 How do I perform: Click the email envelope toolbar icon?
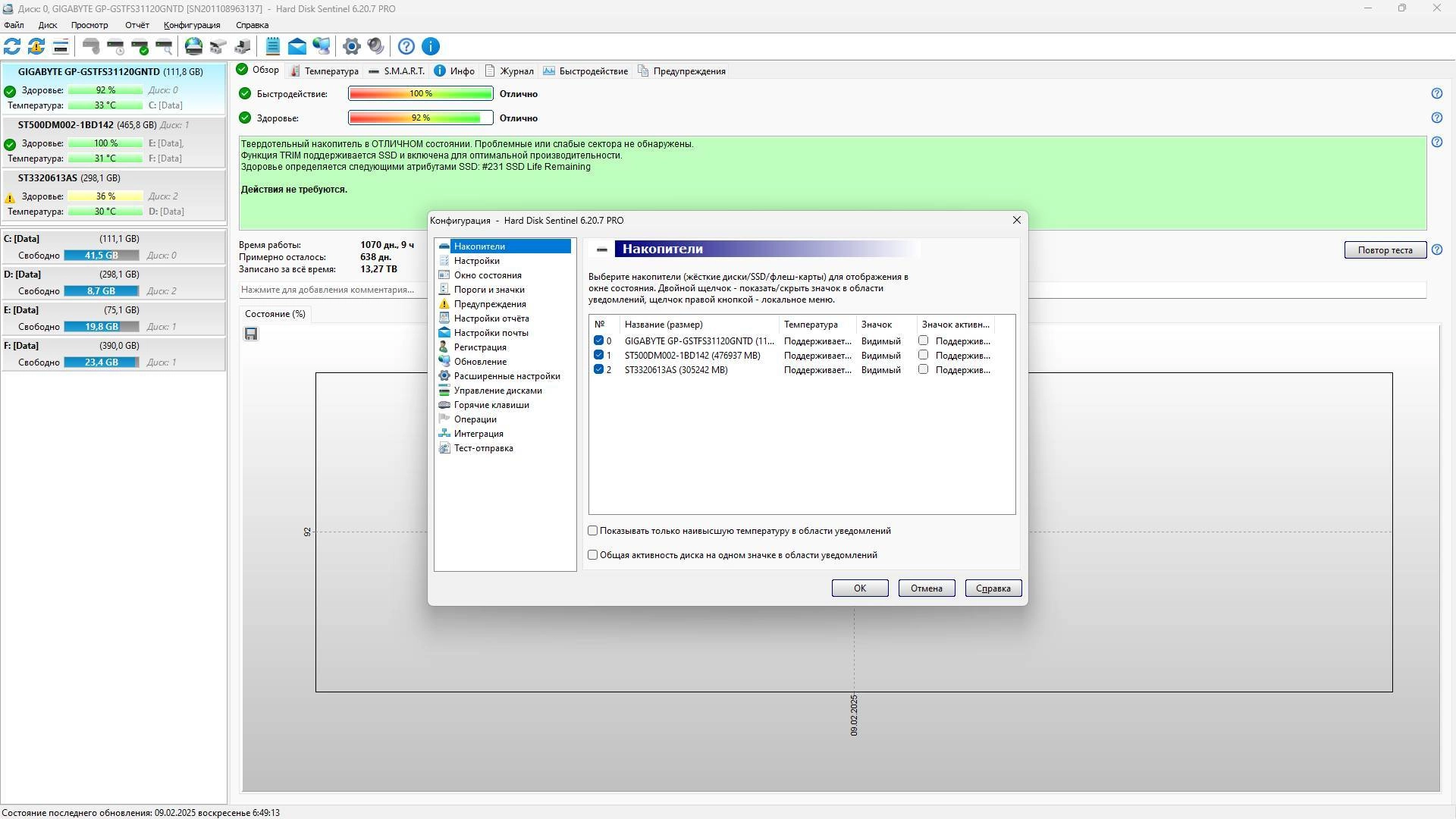point(297,46)
